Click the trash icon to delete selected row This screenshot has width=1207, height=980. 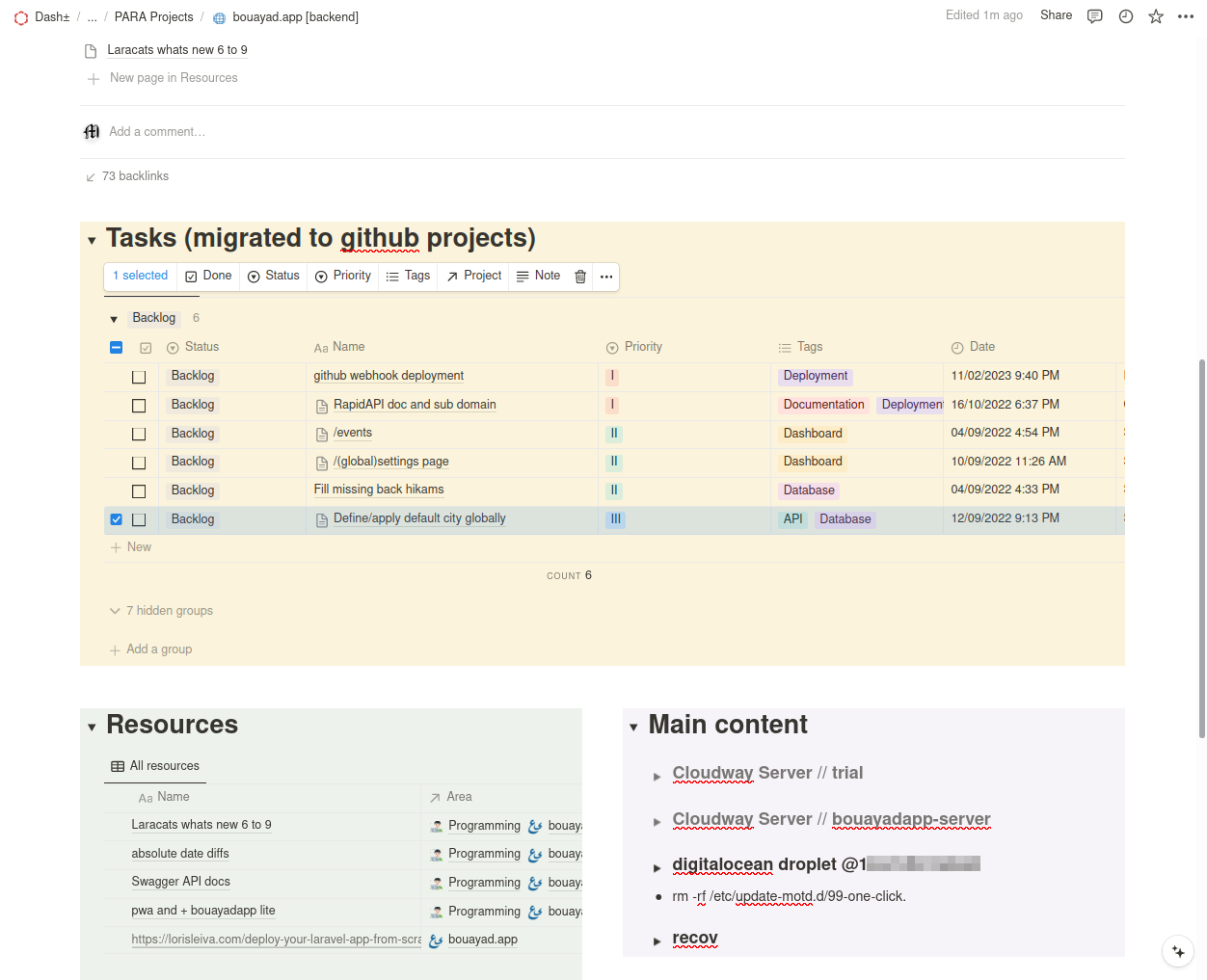tap(580, 277)
